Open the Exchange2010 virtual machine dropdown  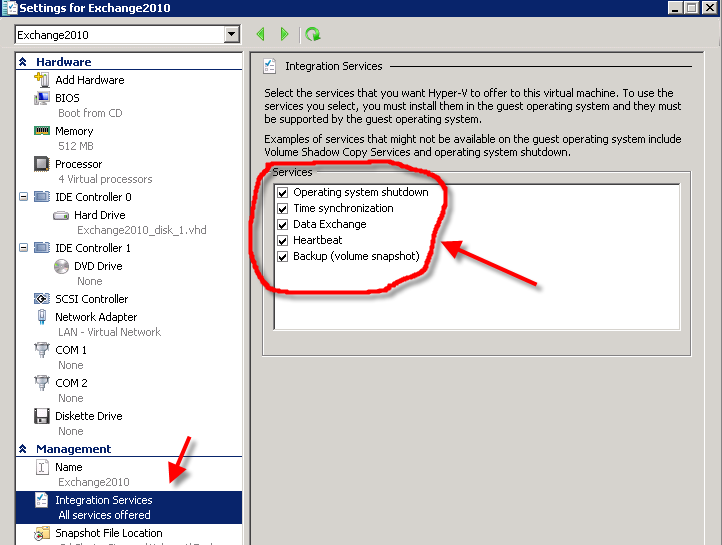coord(232,35)
